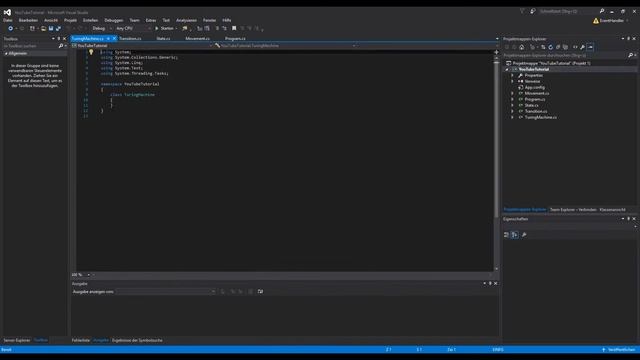Open the Datei menu
Viewport: 640px width, 360px height.
click(x=8, y=20)
